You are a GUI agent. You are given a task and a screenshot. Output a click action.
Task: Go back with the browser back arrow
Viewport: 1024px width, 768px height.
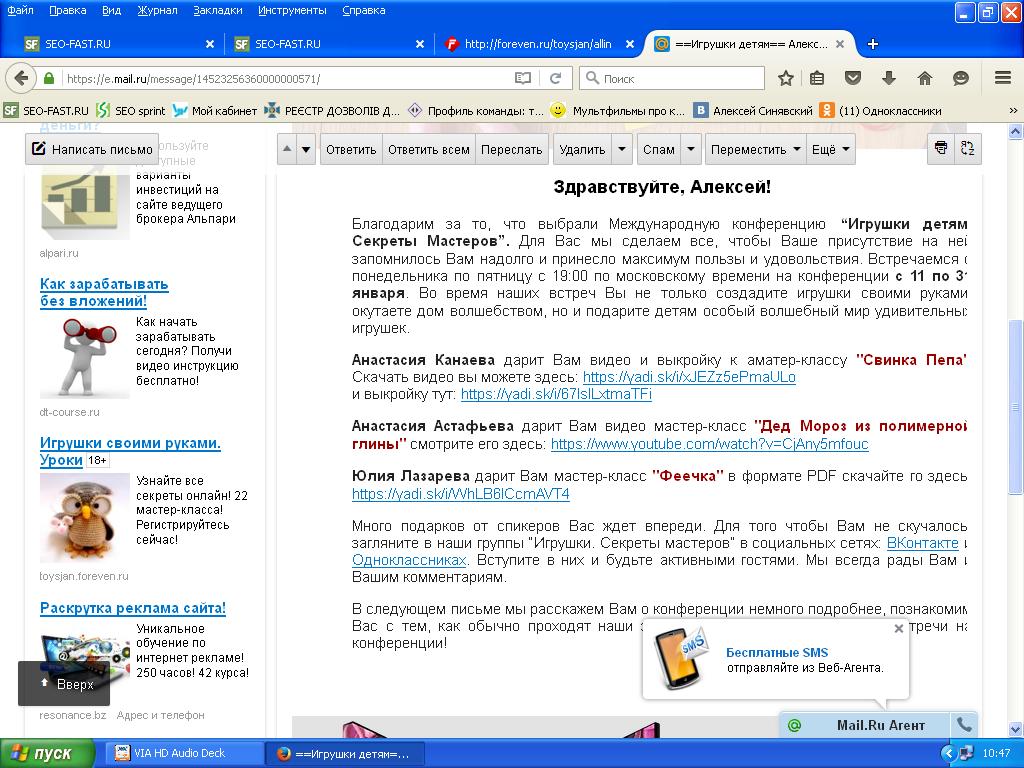click(22, 78)
